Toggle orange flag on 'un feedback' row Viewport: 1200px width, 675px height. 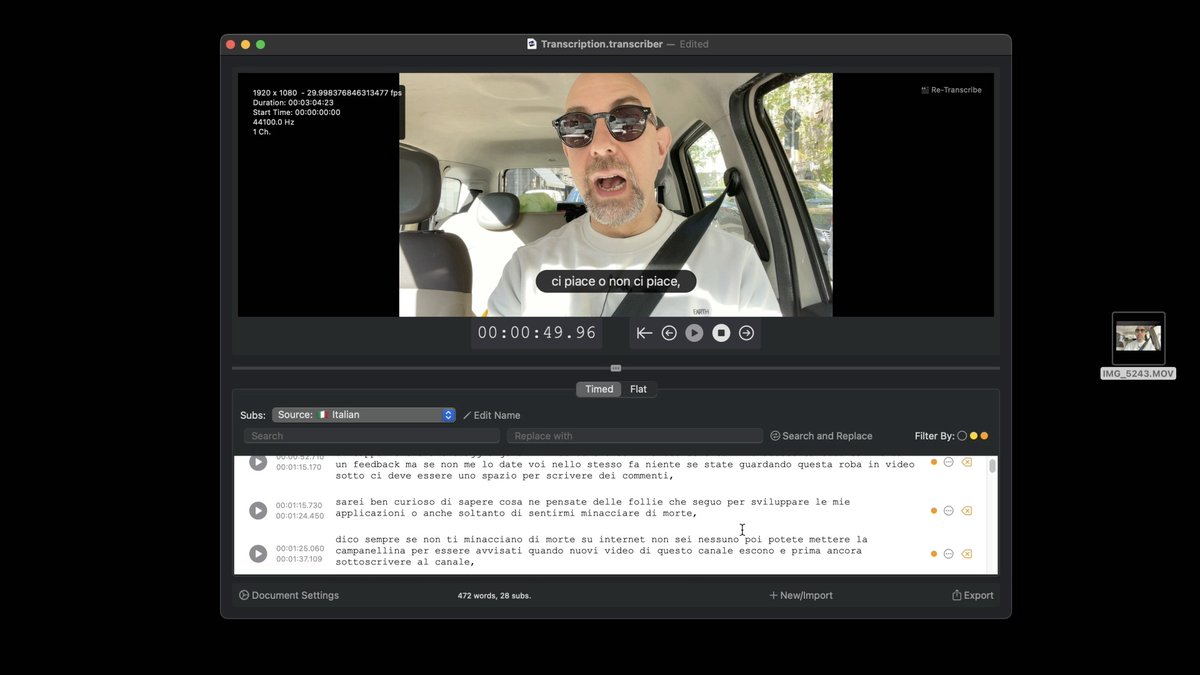934,462
